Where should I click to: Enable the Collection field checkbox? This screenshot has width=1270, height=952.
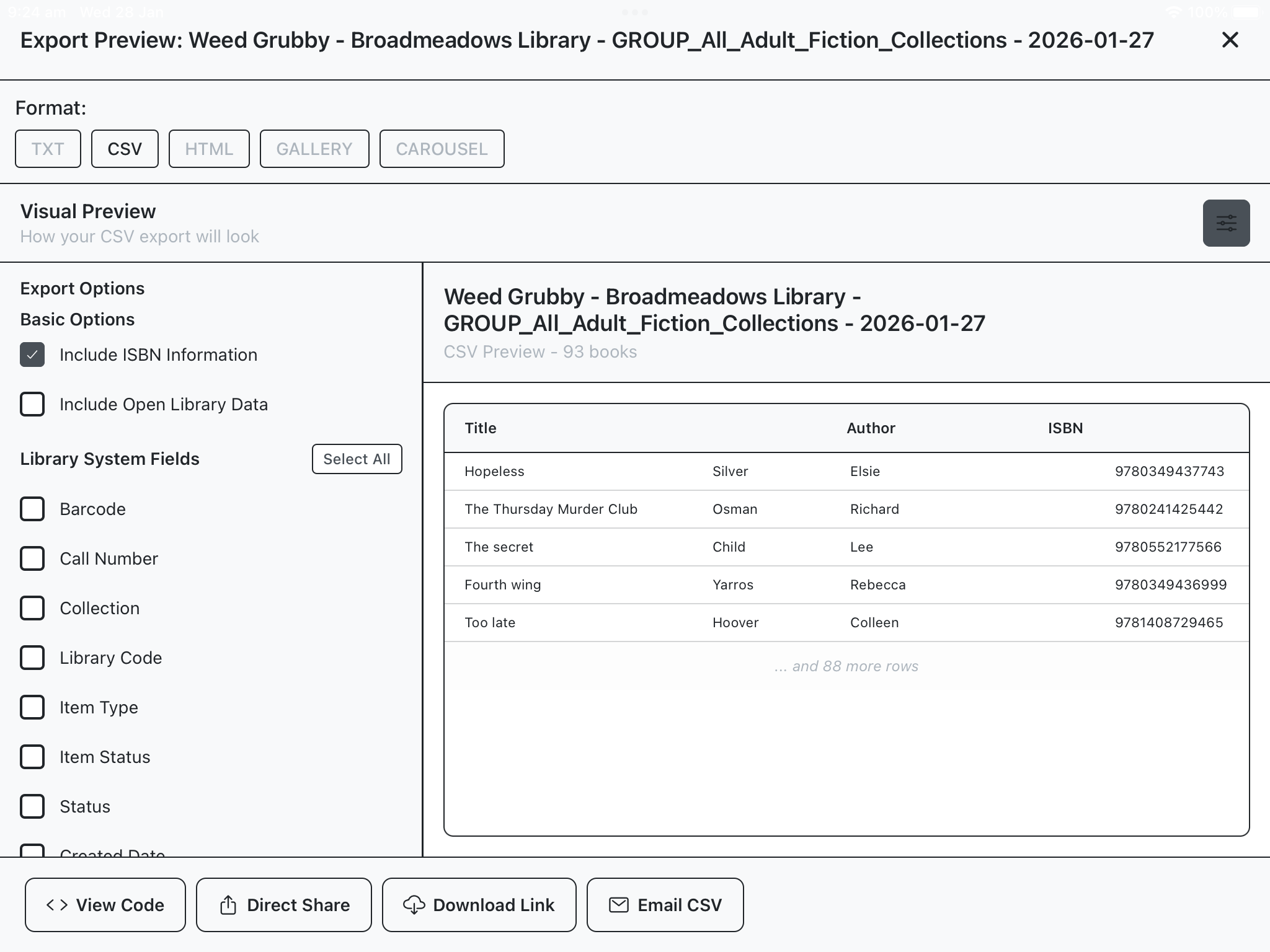click(x=32, y=608)
